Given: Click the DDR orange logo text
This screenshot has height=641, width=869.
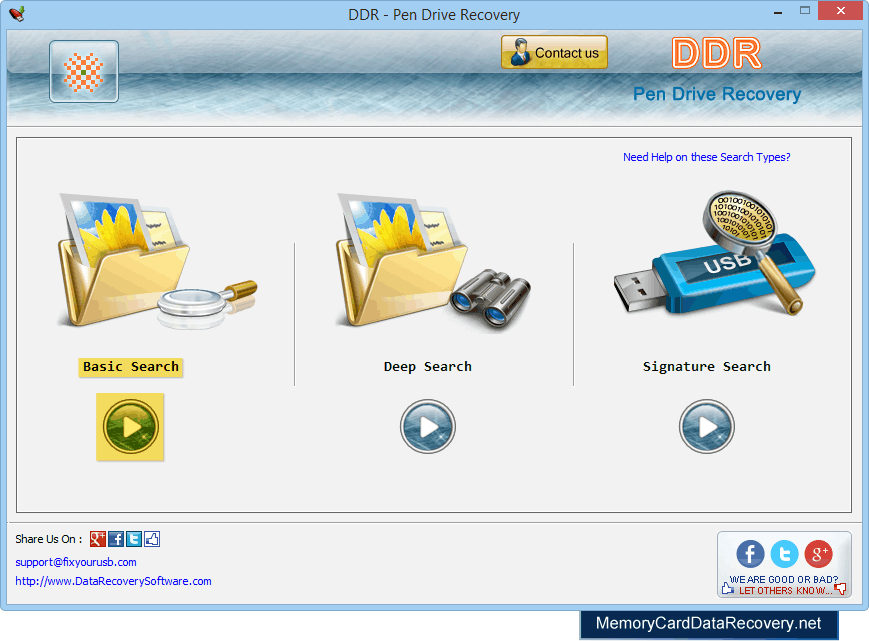Looking at the screenshot, I should tap(717, 54).
